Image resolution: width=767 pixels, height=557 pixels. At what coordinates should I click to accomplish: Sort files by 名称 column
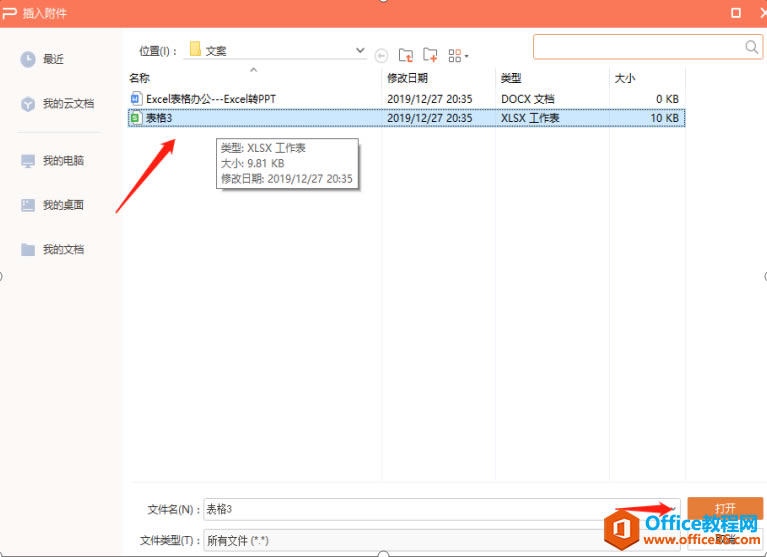[139, 78]
